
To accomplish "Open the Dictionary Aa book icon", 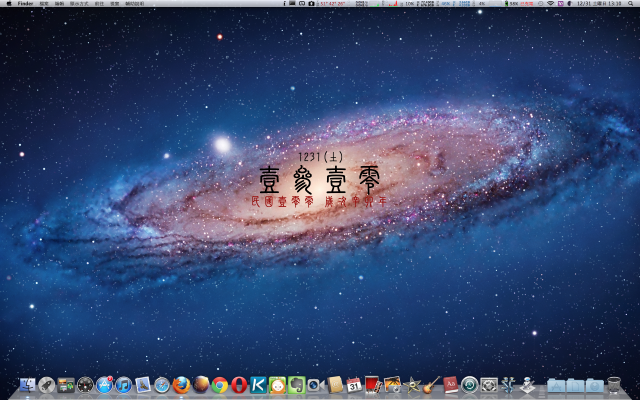I will [450, 385].
